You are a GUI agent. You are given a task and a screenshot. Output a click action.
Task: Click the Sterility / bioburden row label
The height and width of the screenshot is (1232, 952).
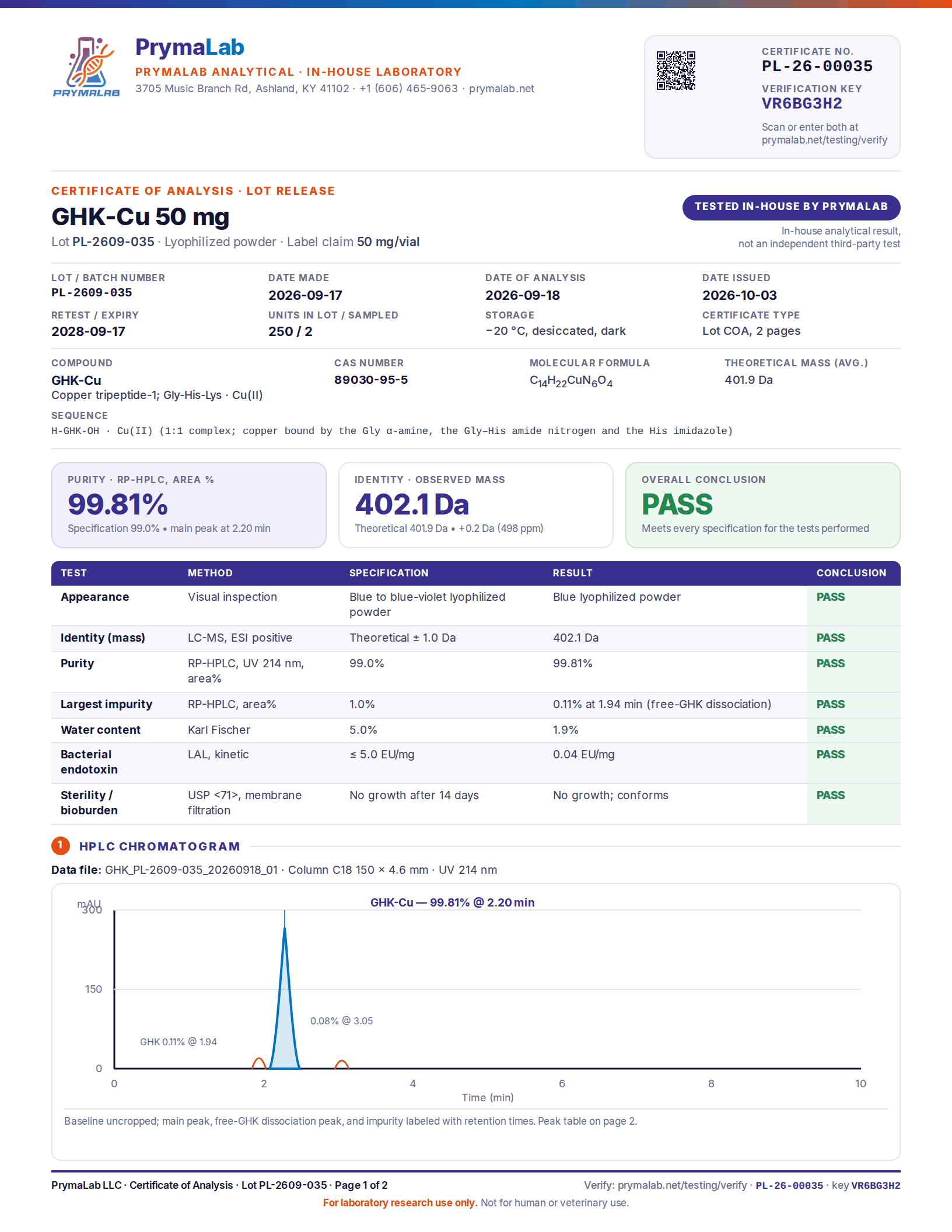coord(89,803)
